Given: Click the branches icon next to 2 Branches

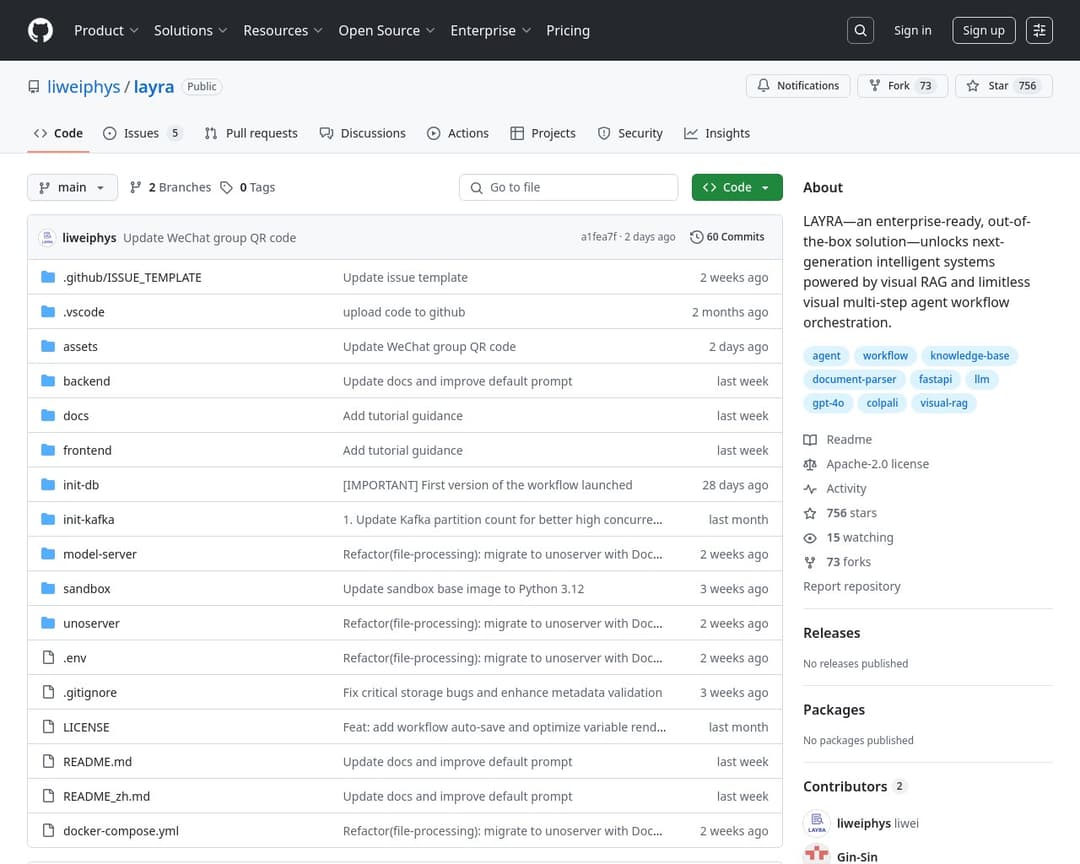Looking at the screenshot, I should (x=136, y=187).
